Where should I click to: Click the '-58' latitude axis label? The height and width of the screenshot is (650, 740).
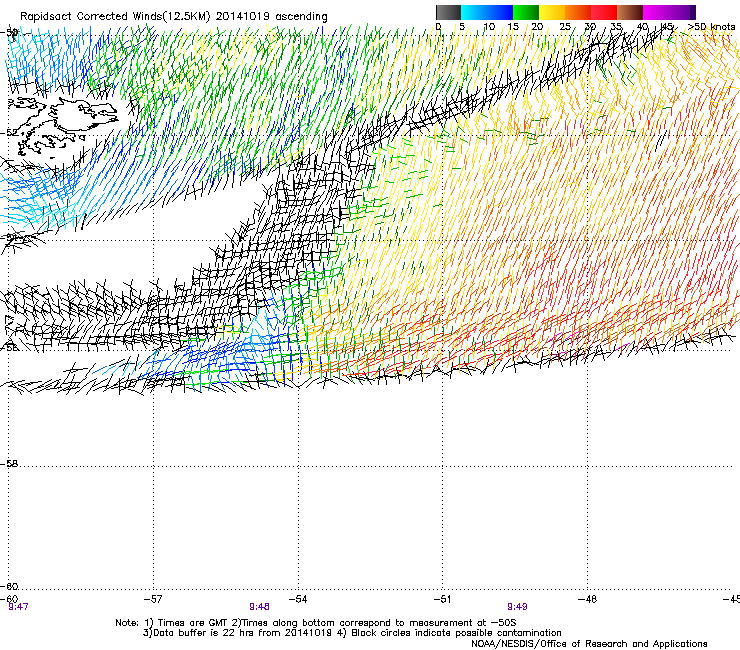pyautogui.click(x=9, y=464)
